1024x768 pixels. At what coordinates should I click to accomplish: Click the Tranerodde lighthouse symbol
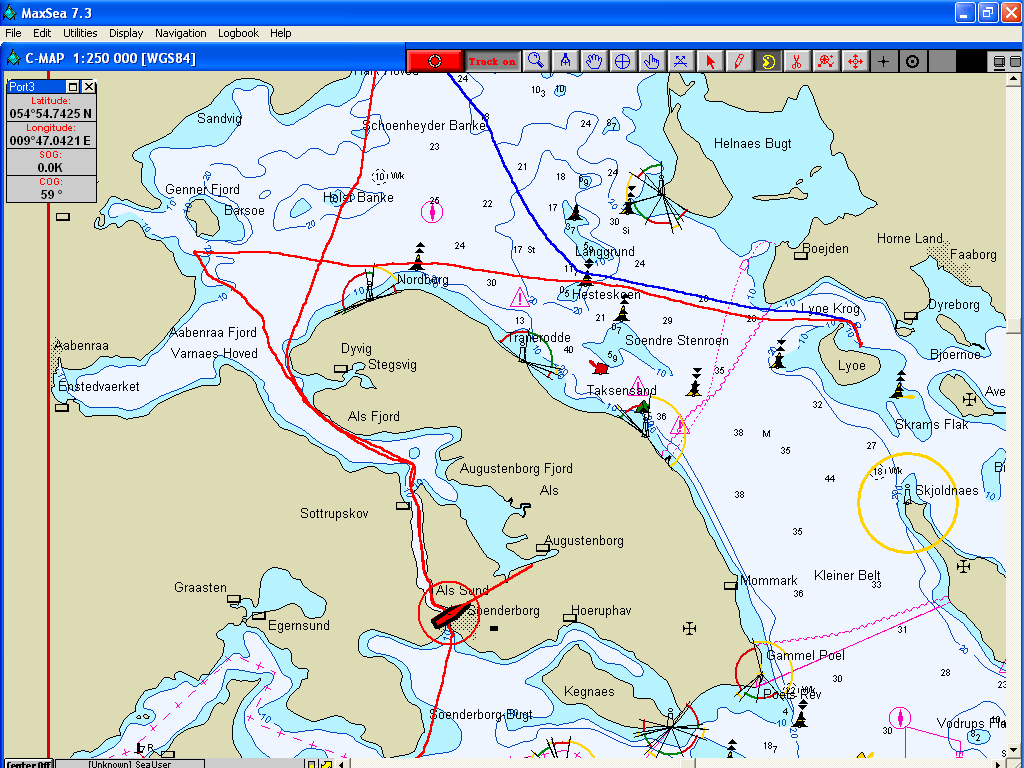pyautogui.click(x=523, y=353)
